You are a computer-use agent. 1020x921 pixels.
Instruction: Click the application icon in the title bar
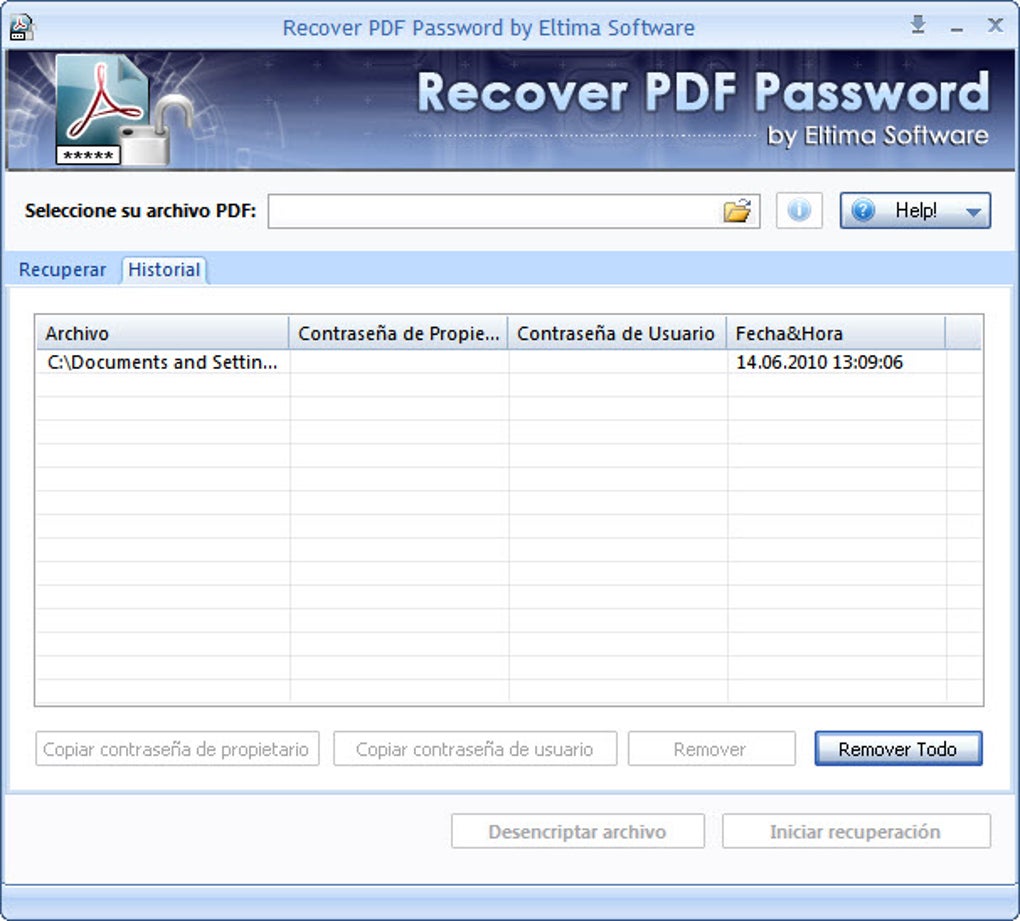tap(21, 27)
